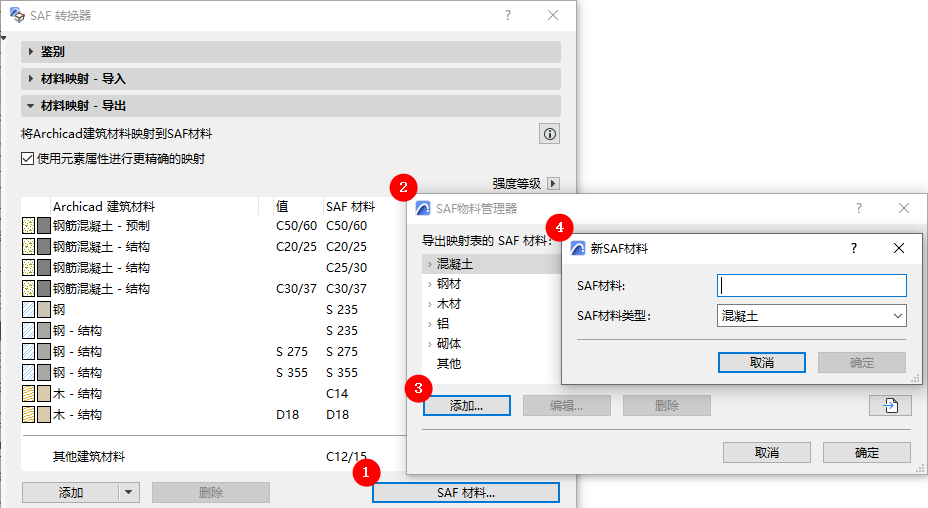
Task: Expand the 钢材 tree node
Action: [x=430, y=284]
